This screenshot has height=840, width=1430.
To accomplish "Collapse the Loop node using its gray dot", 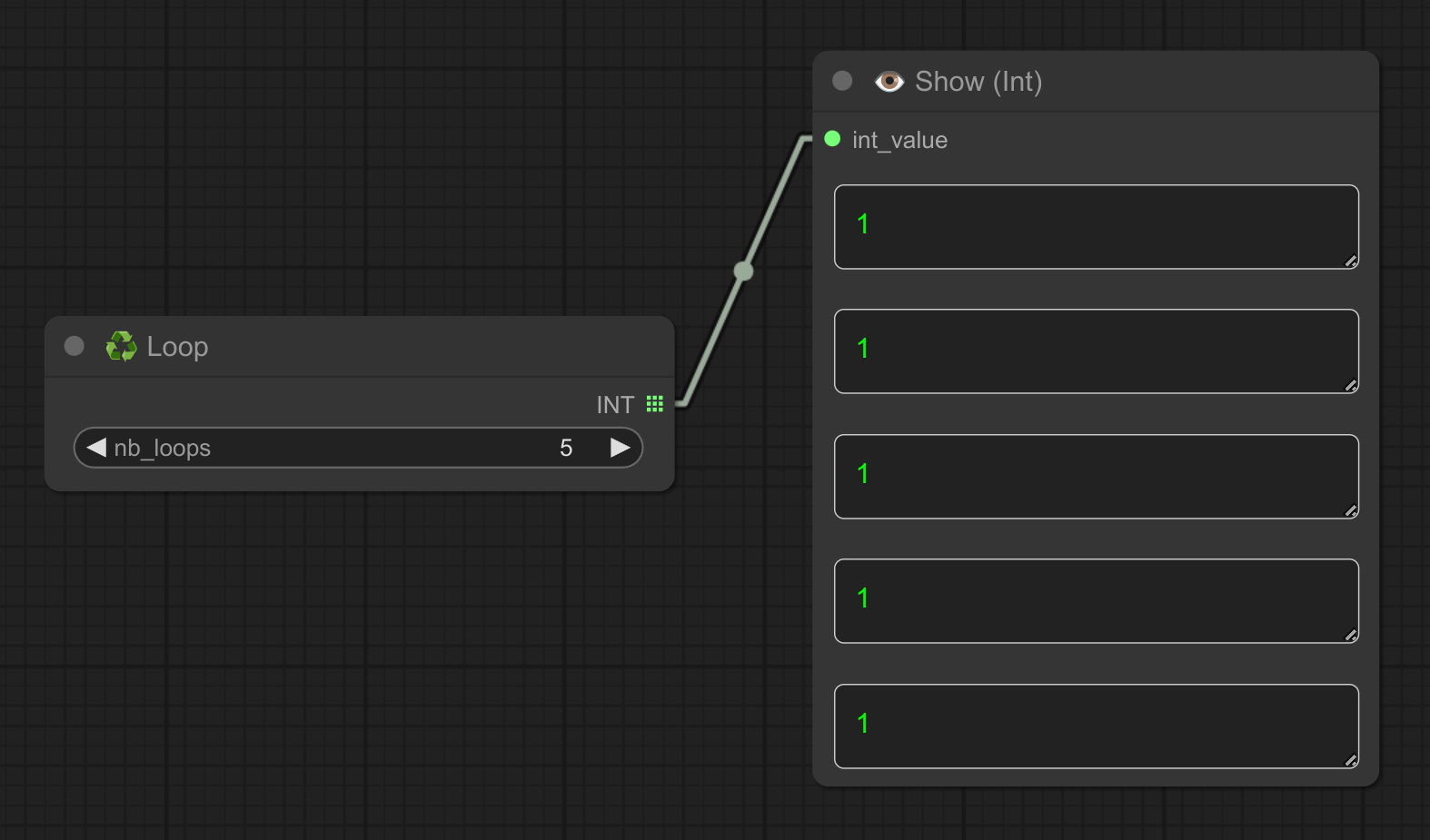I will tap(74, 346).
